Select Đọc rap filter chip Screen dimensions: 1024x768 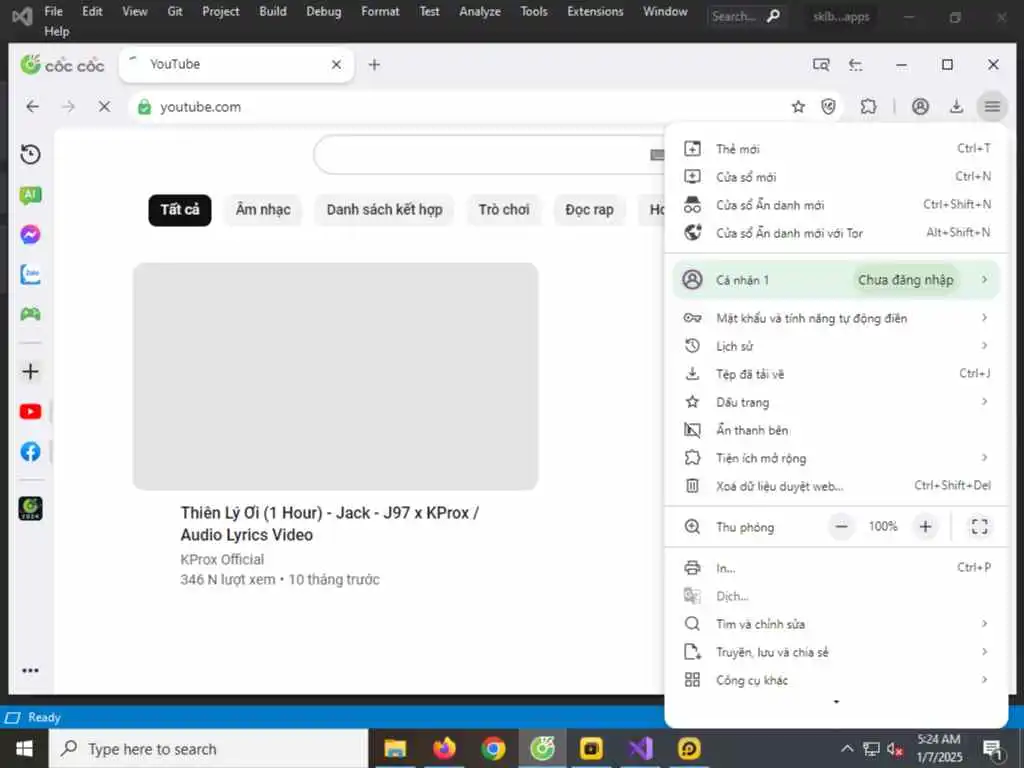pos(589,210)
